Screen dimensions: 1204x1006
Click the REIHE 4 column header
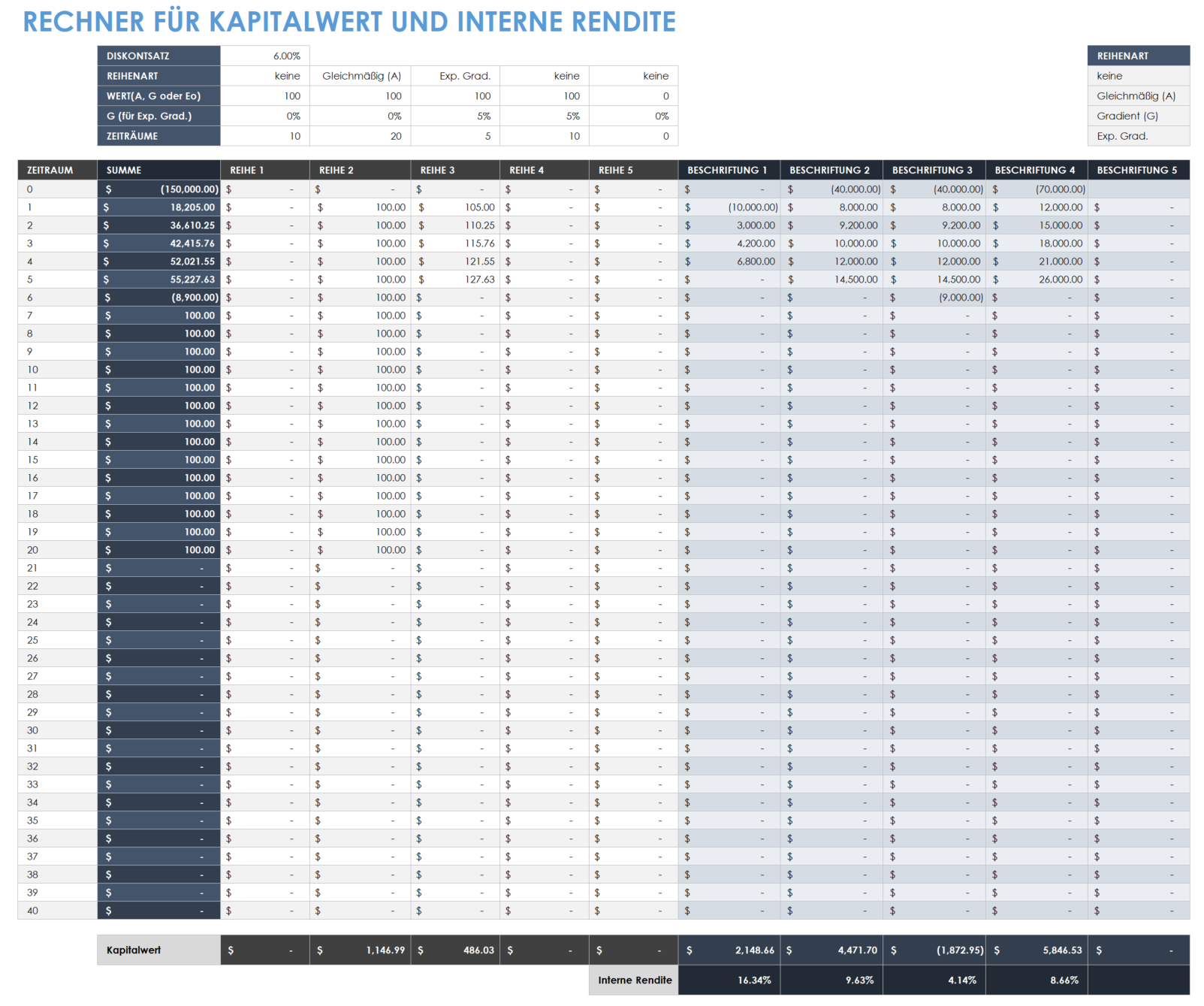point(545,170)
